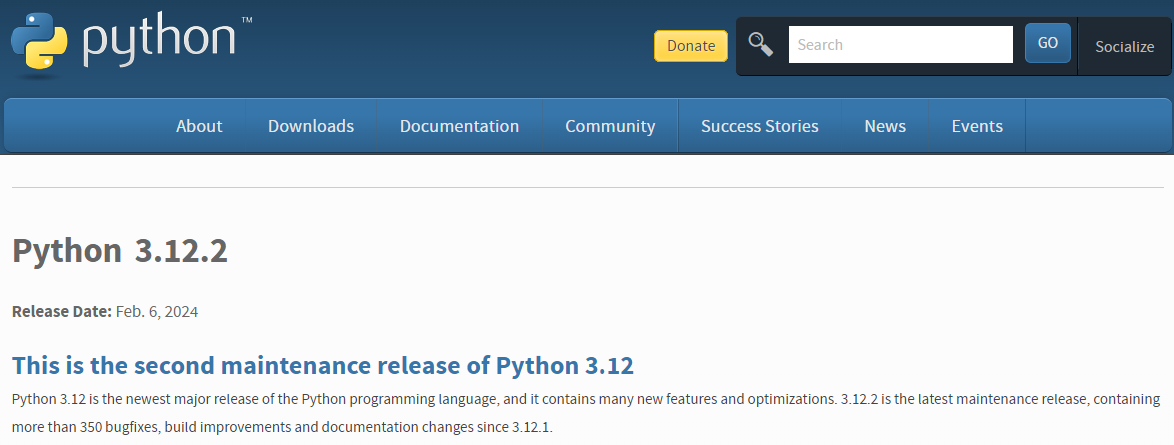Open the Events navigation menu
This screenshot has height=445, width=1174.
pyautogui.click(x=977, y=126)
